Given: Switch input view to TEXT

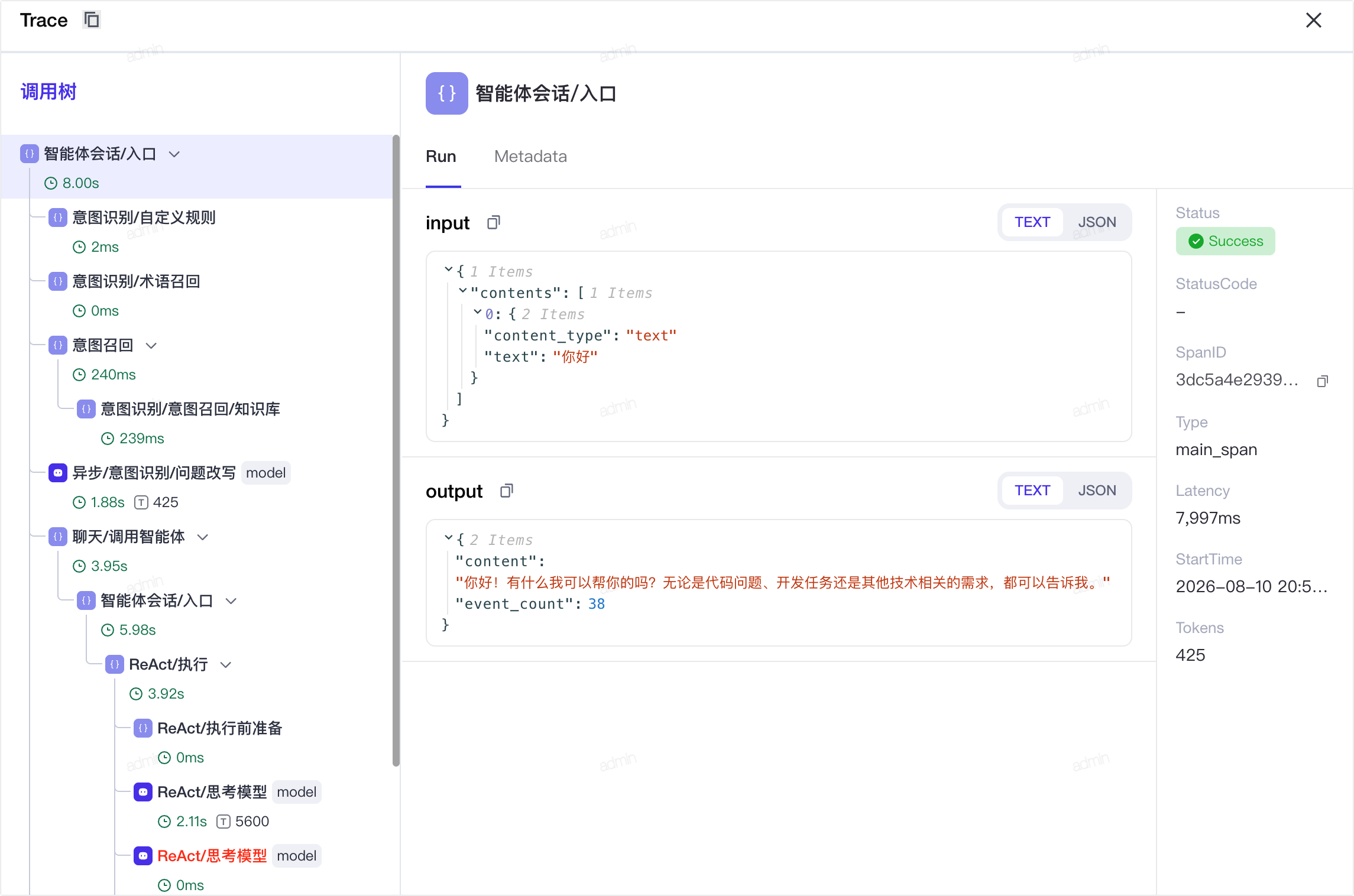Looking at the screenshot, I should click(1032, 222).
